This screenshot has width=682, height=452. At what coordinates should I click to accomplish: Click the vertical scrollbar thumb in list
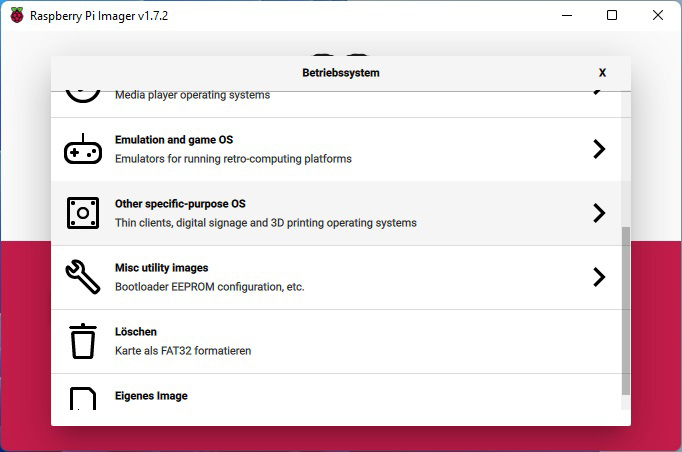click(x=625, y=311)
